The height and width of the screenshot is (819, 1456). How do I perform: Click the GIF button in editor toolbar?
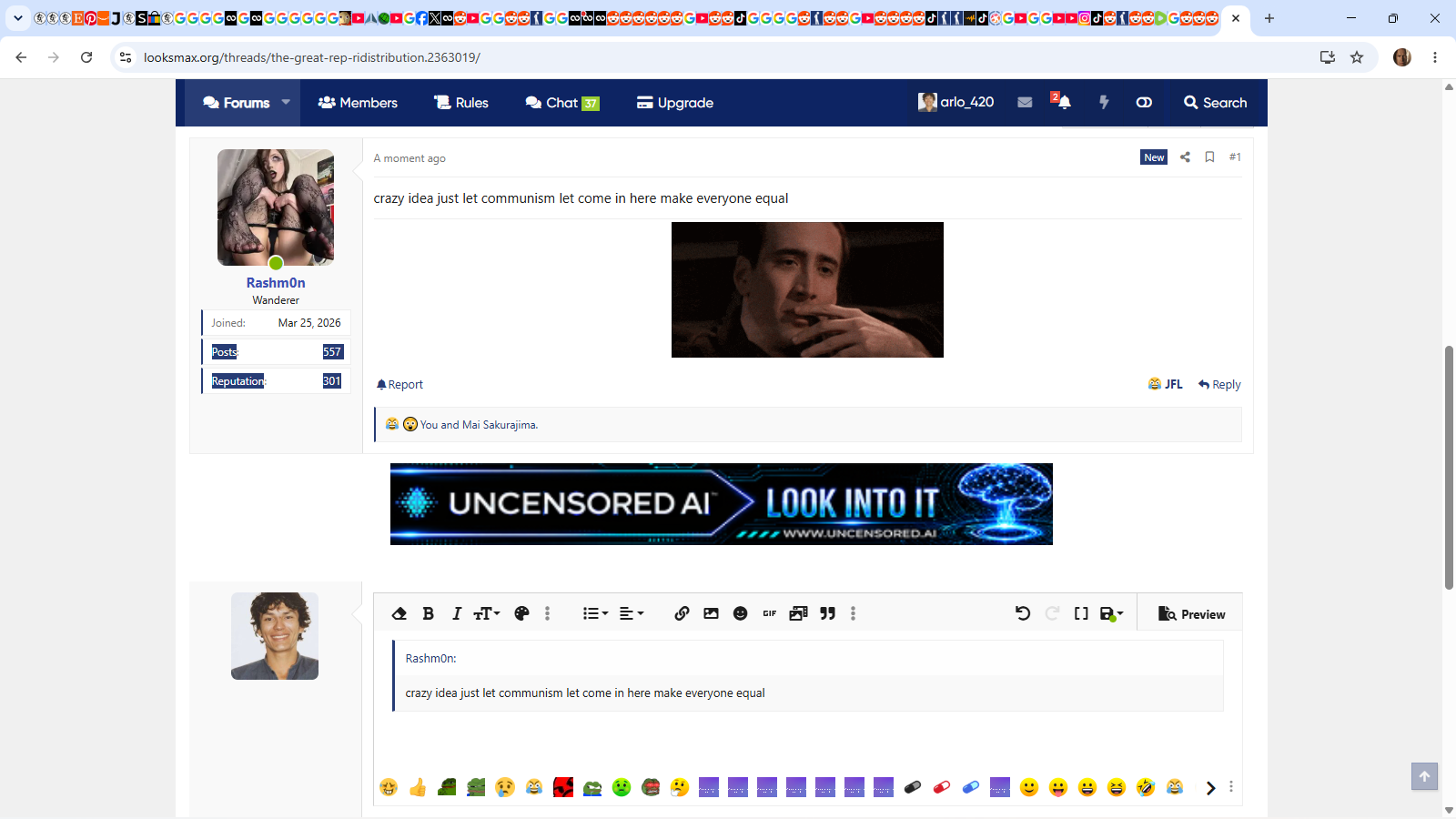[x=769, y=613]
